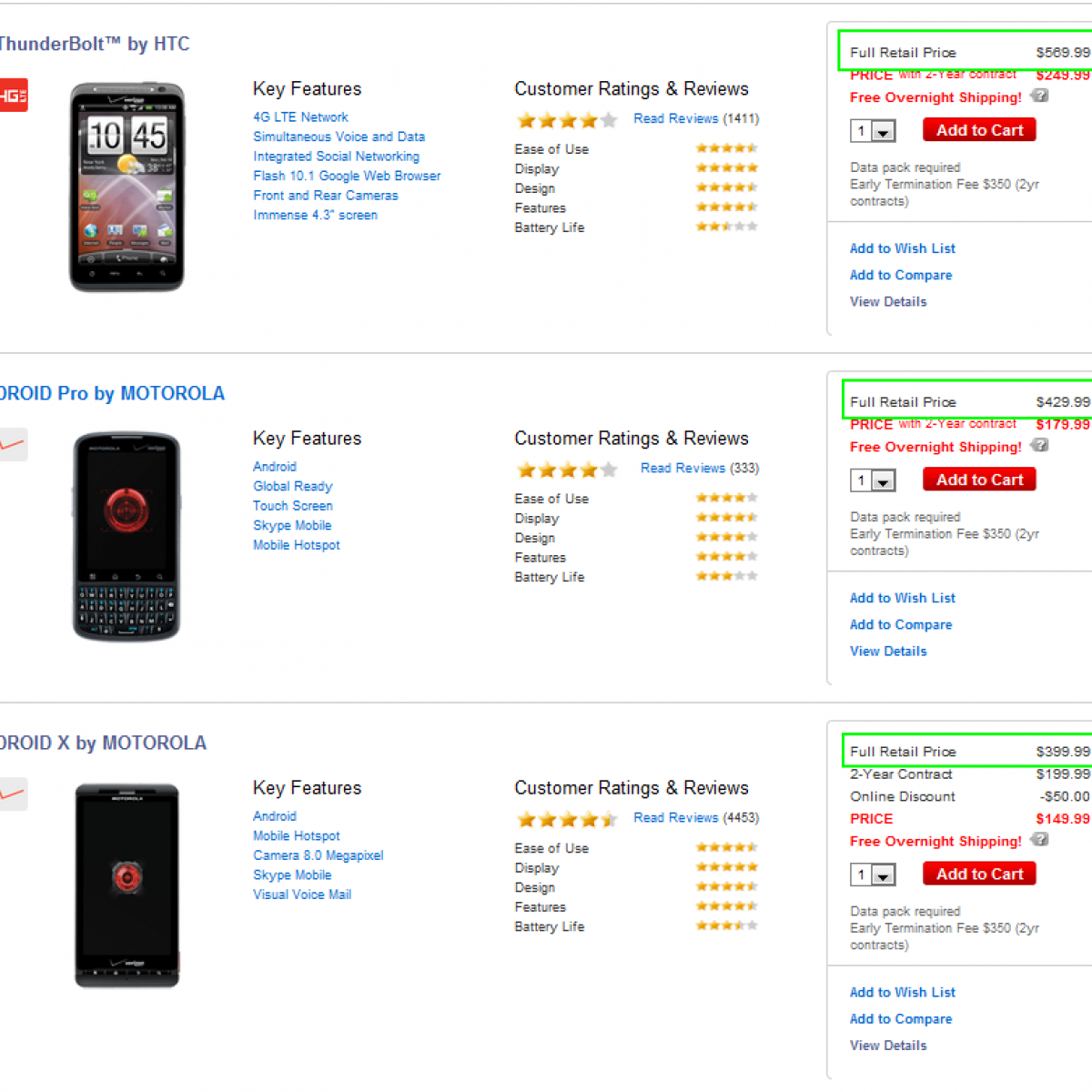This screenshot has width=1092, height=1092.
Task: Click the help icon beside DROID Pro free shipping
Action: coord(1040,445)
